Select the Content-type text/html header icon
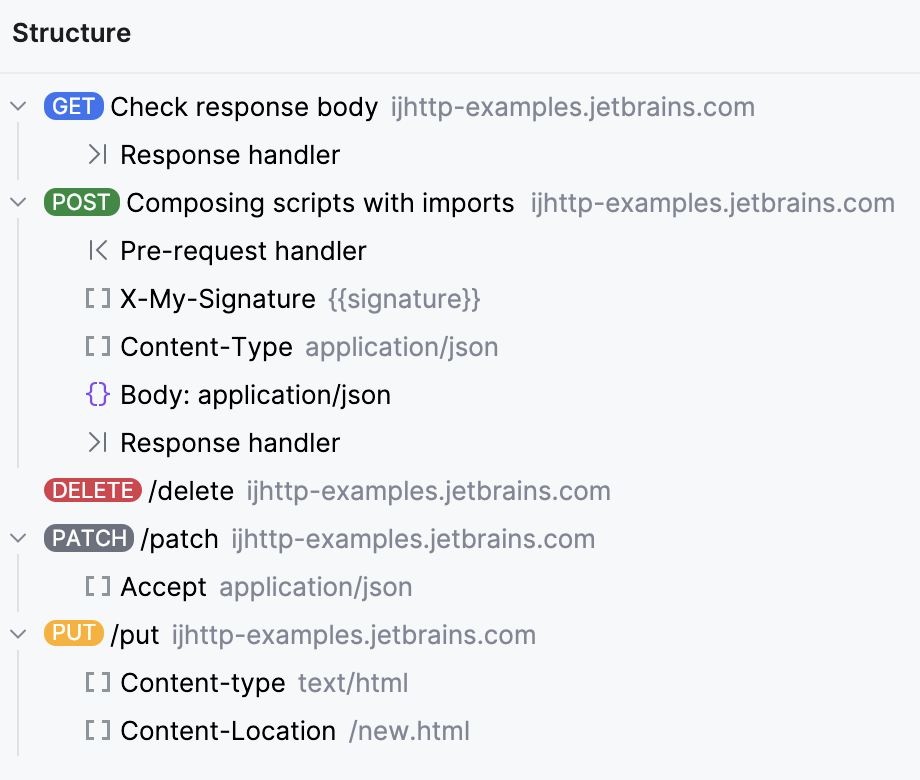The image size is (920, 780). [x=96, y=683]
